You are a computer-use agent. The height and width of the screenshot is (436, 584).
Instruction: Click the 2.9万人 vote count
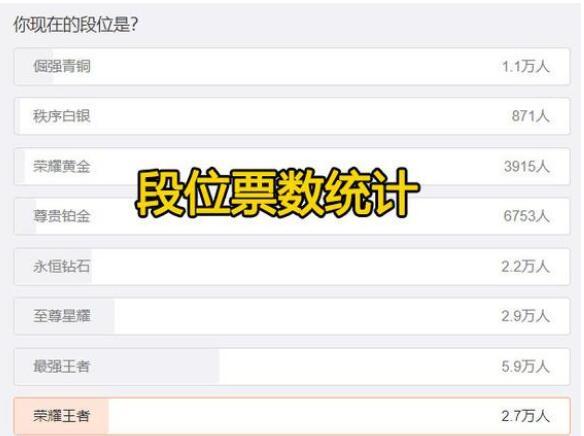(525, 316)
